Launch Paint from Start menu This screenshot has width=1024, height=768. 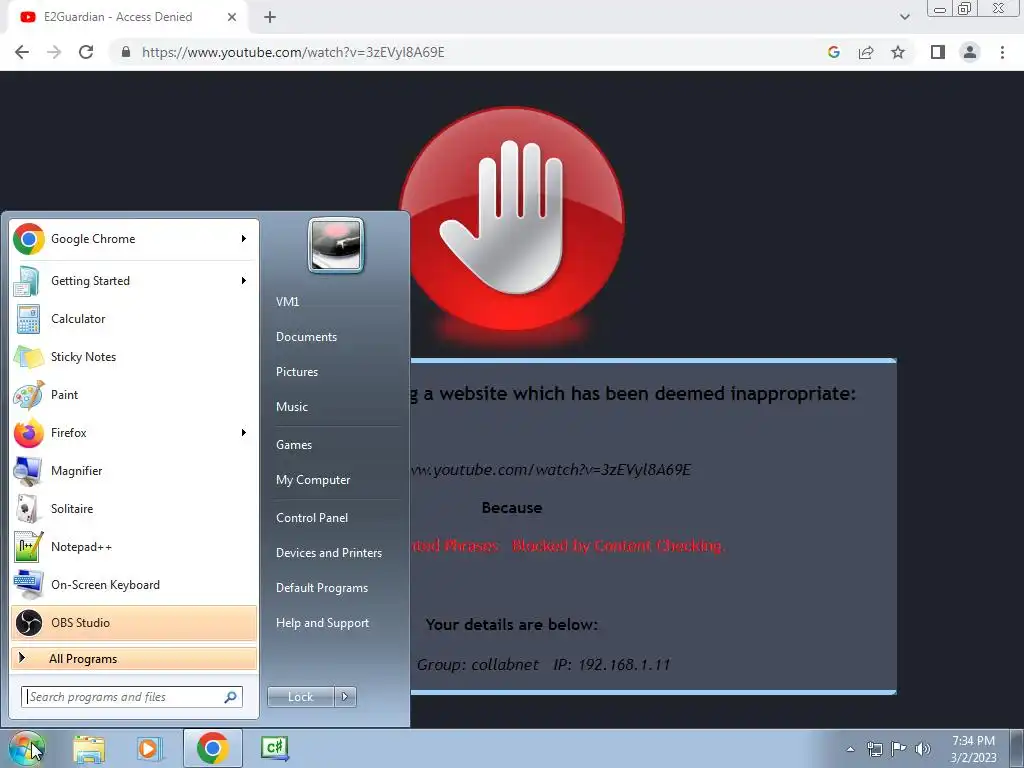point(134,394)
